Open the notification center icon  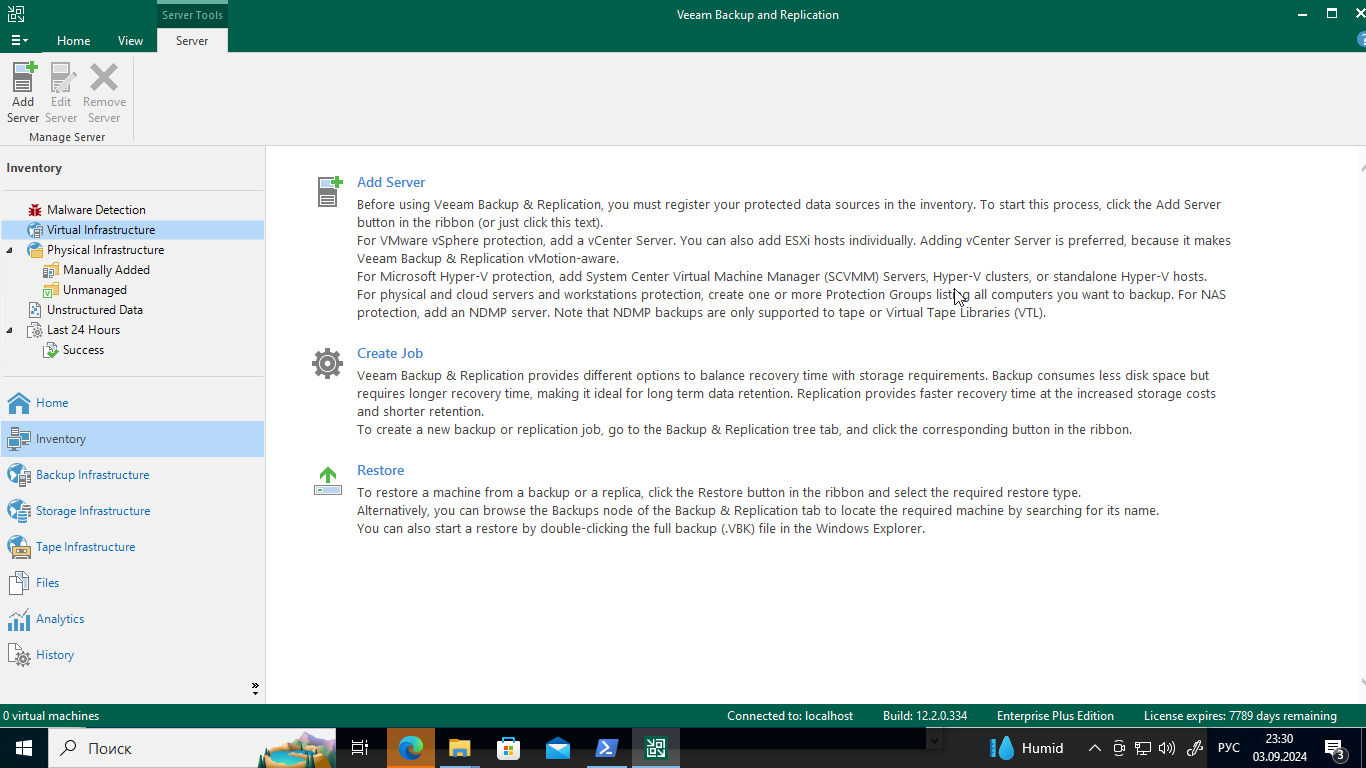click(x=1334, y=748)
